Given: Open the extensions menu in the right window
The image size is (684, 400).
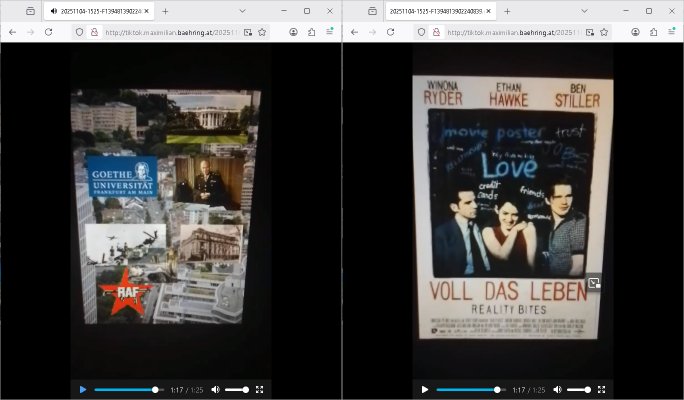Looking at the screenshot, I should [654, 32].
